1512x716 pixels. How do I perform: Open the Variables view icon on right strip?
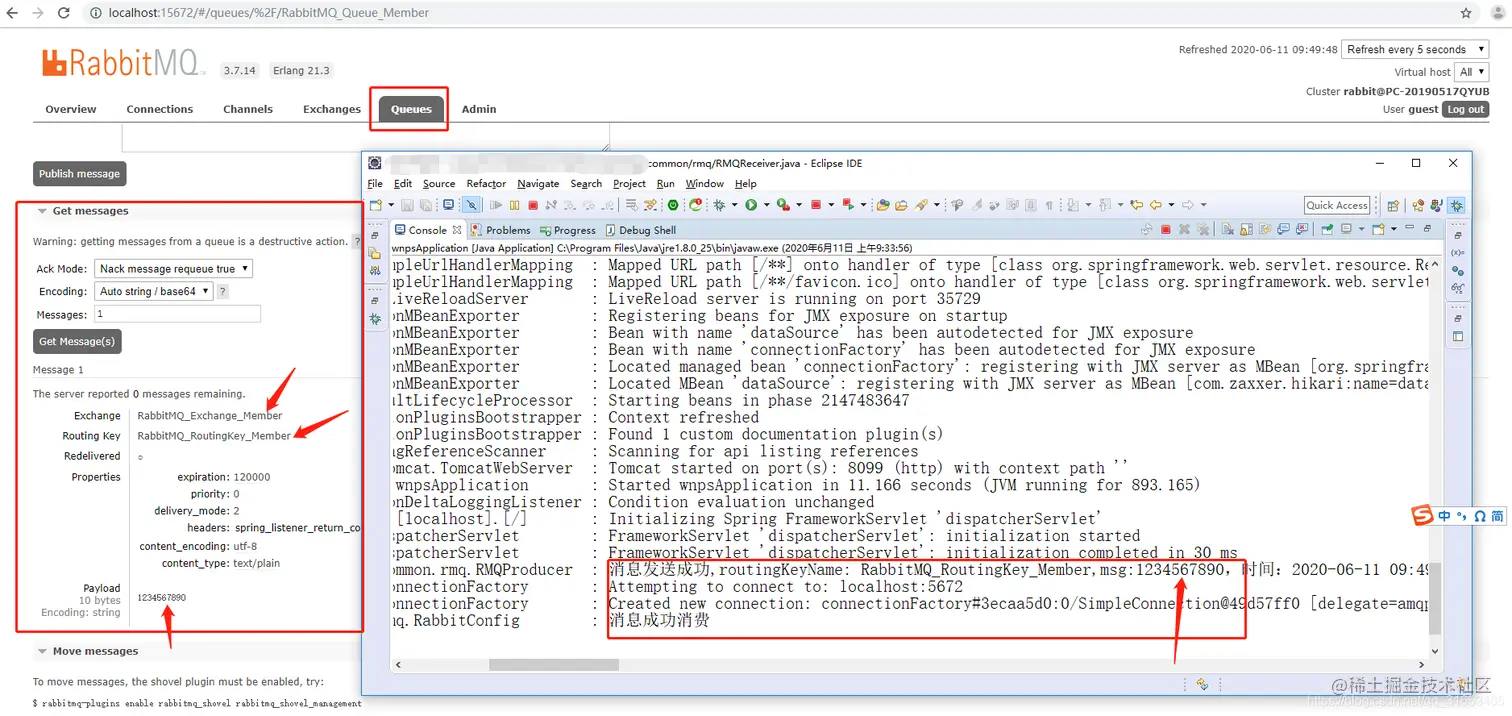1457,253
